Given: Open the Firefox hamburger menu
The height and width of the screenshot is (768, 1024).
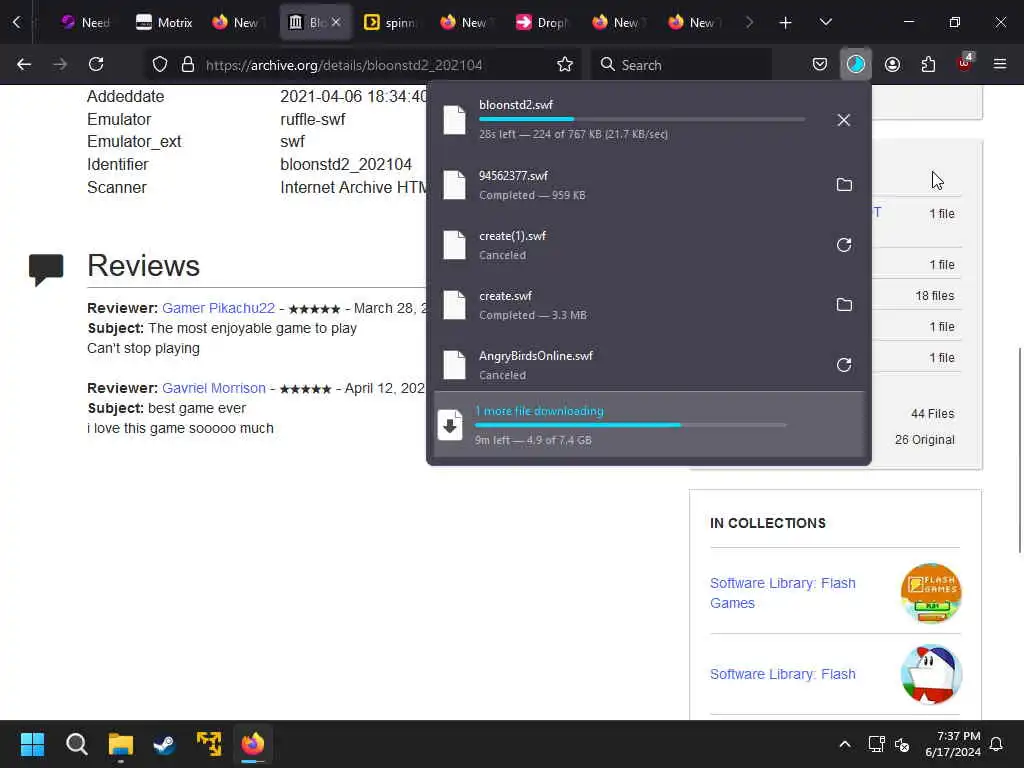Looking at the screenshot, I should pos(1000,64).
